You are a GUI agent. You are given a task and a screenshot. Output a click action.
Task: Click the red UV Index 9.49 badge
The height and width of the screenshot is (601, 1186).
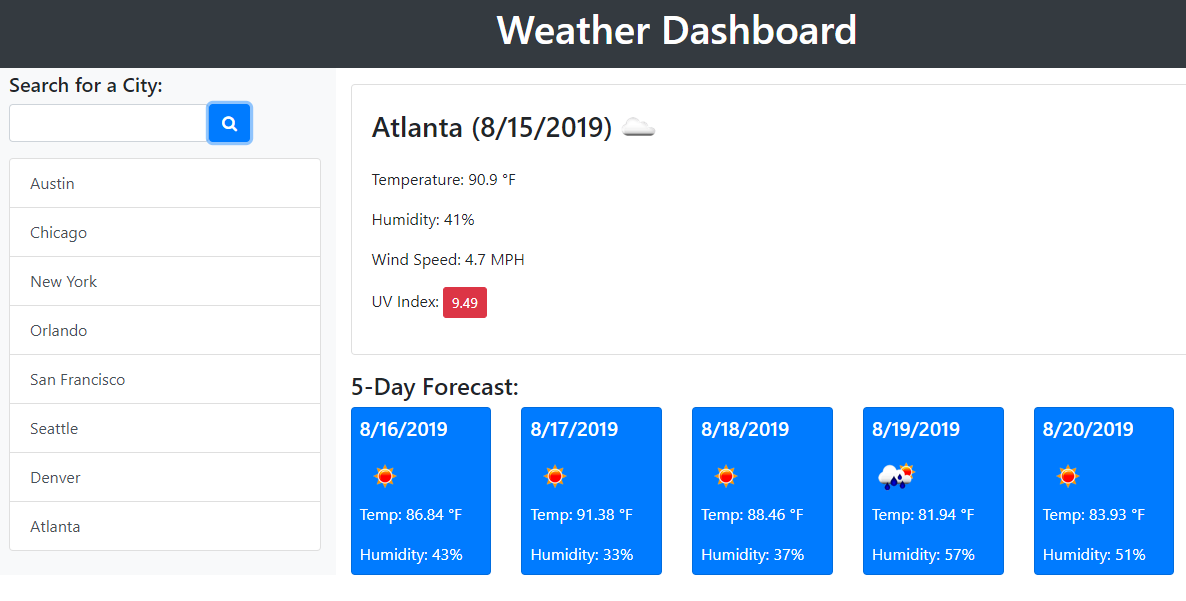click(x=464, y=303)
